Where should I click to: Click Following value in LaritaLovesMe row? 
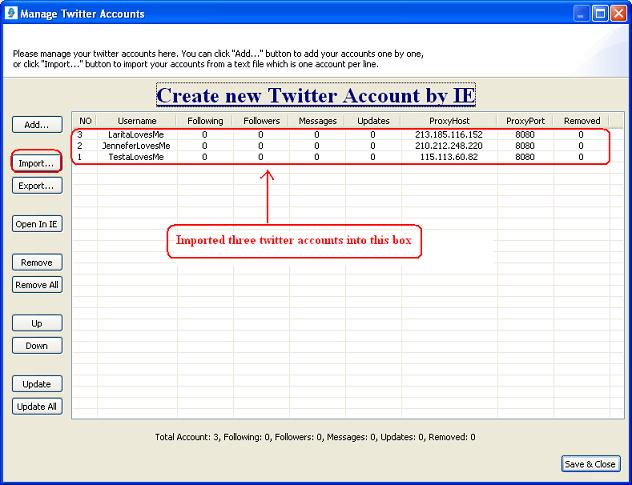click(205, 135)
